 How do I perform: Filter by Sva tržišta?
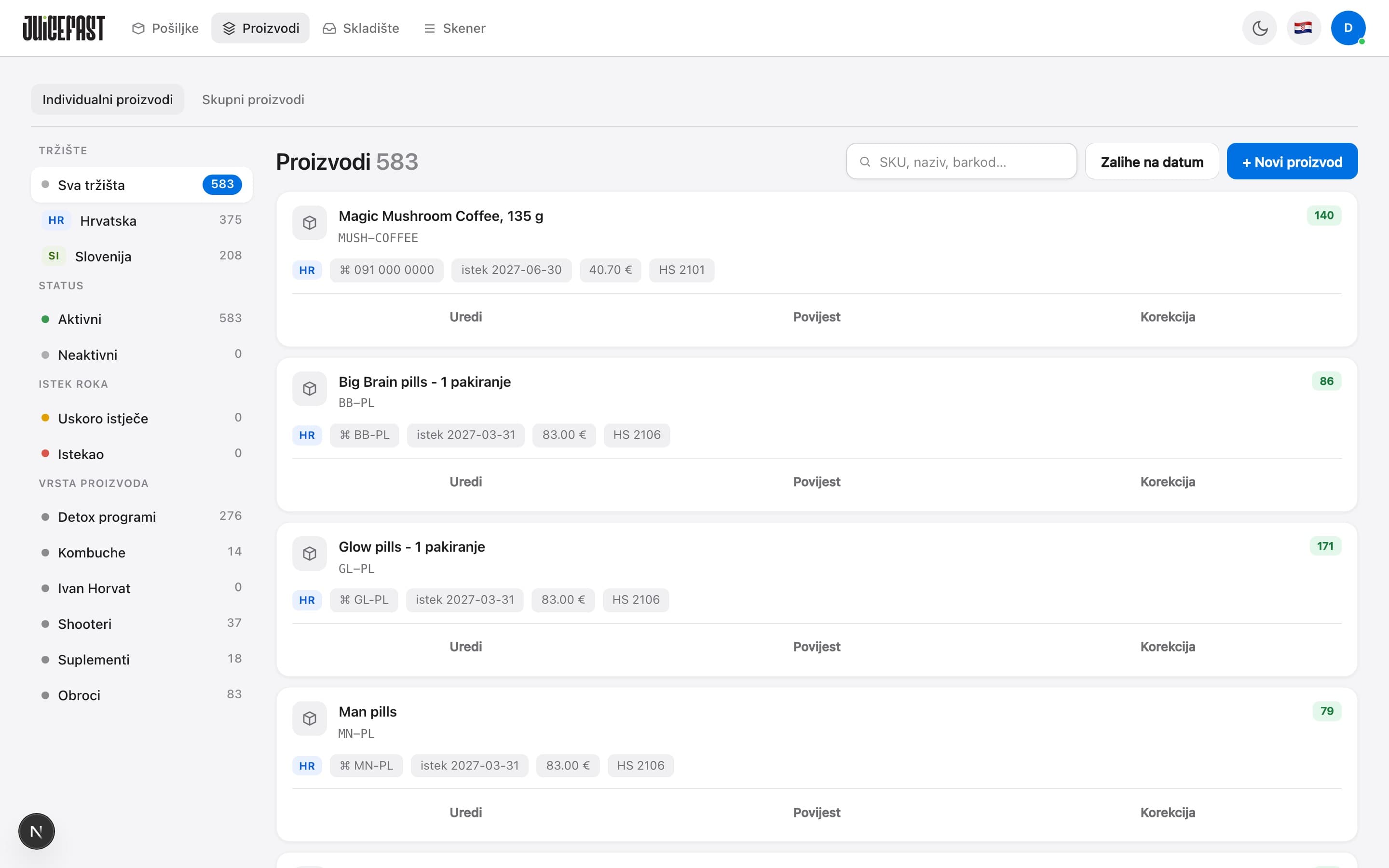(142, 185)
